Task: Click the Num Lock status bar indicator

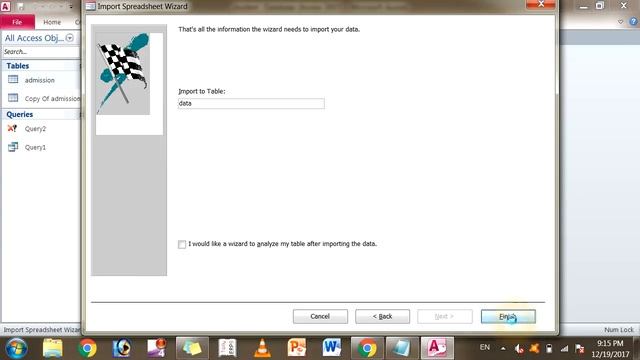Action: click(x=619, y=330)
